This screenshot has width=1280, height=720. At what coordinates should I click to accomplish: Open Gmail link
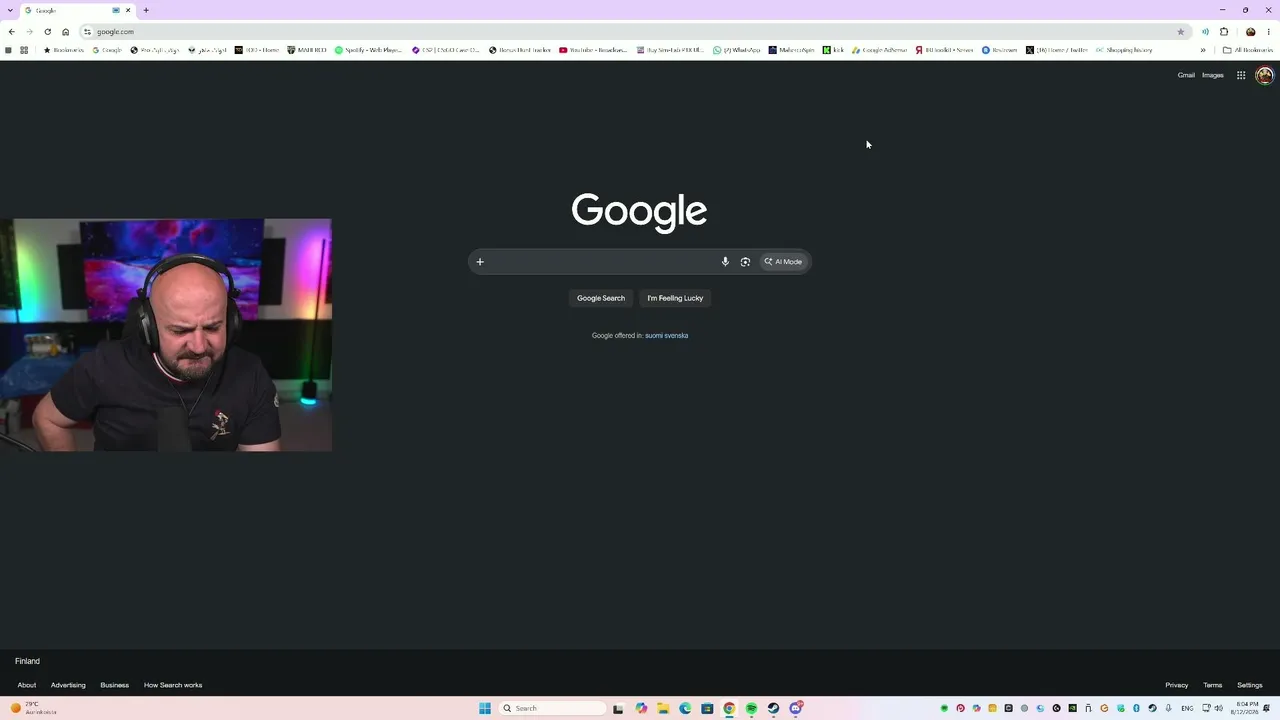click(x=1186, y=75)
